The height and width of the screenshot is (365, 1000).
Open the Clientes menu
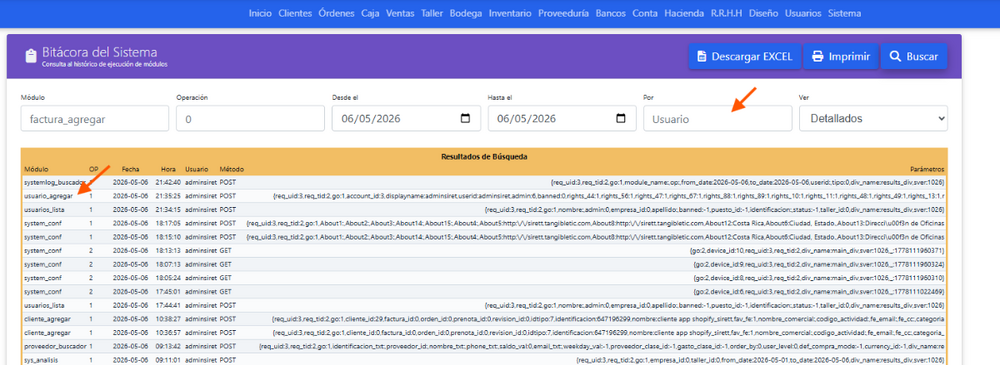pyautogui.click(x=295, y=13)
